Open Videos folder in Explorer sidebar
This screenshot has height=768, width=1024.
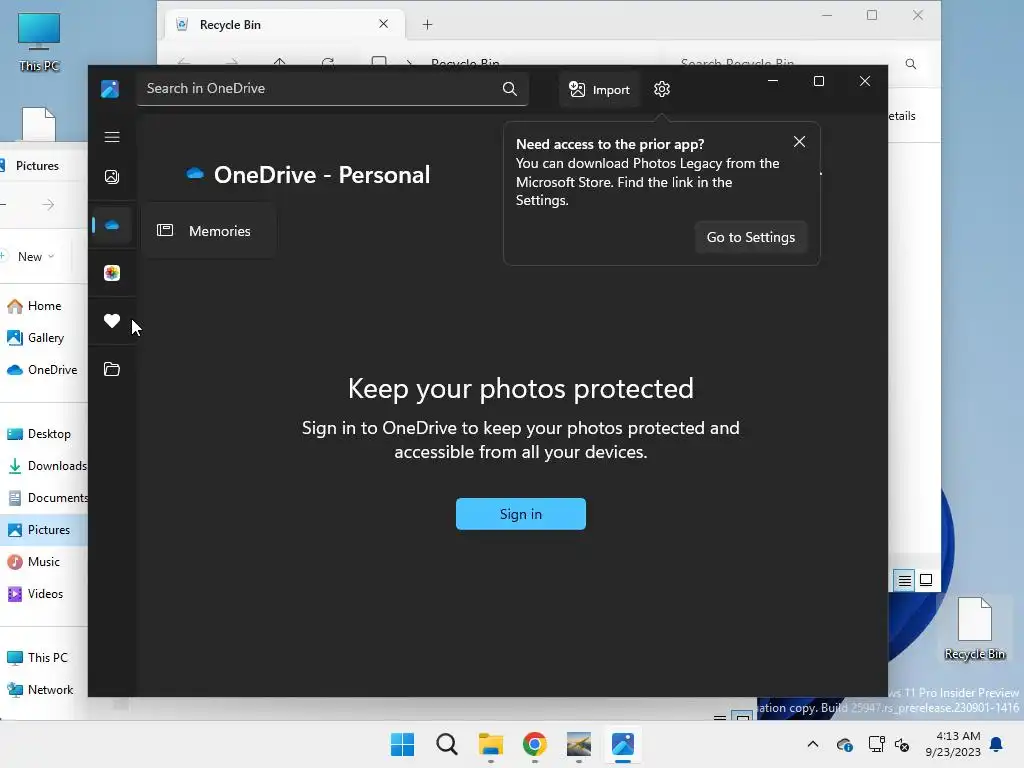(44, 594)
